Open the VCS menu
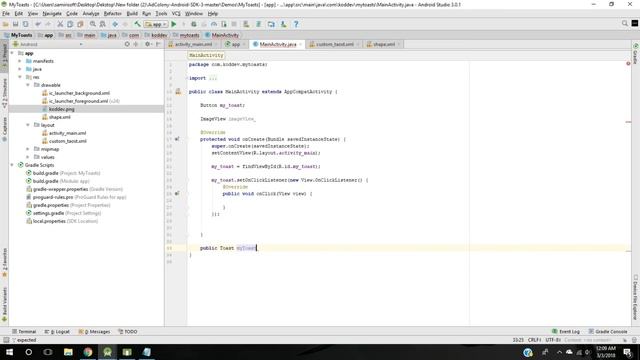 [176, 13]
